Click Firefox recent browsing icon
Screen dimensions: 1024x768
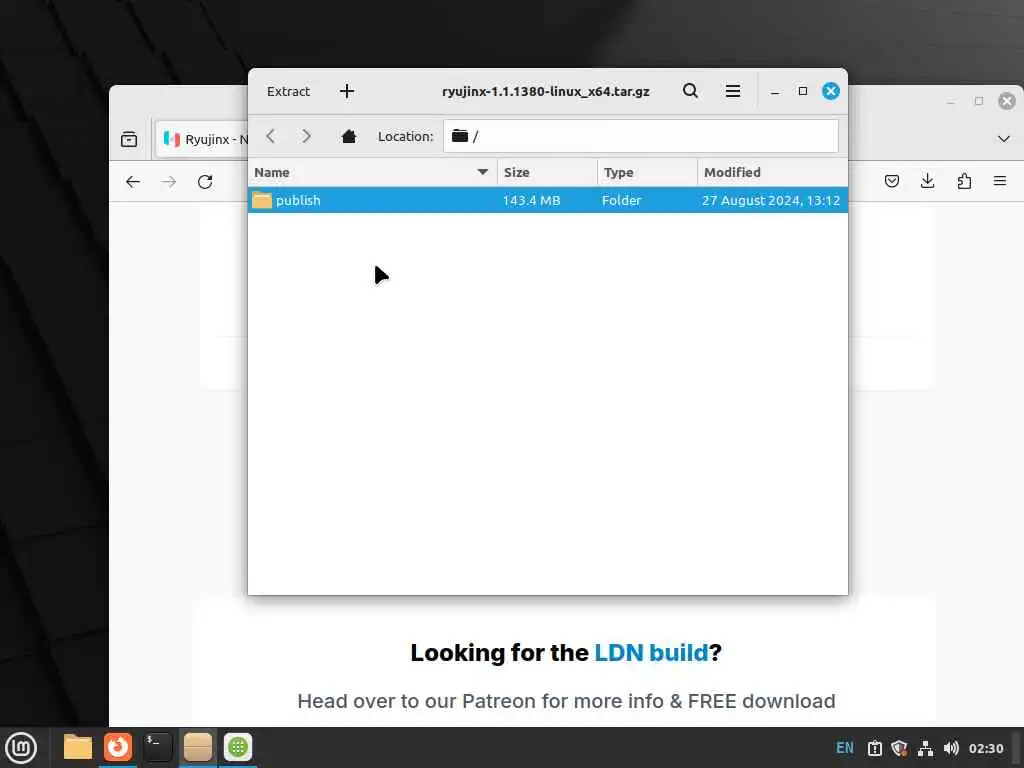tap(129, 139)
